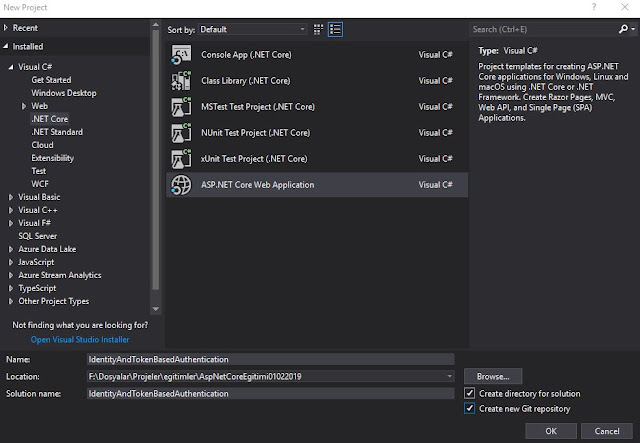Viewport: 640px width, 443px height.
Task: Toggle Create new Git repository checkbox
Action: (x=469, y=408)
